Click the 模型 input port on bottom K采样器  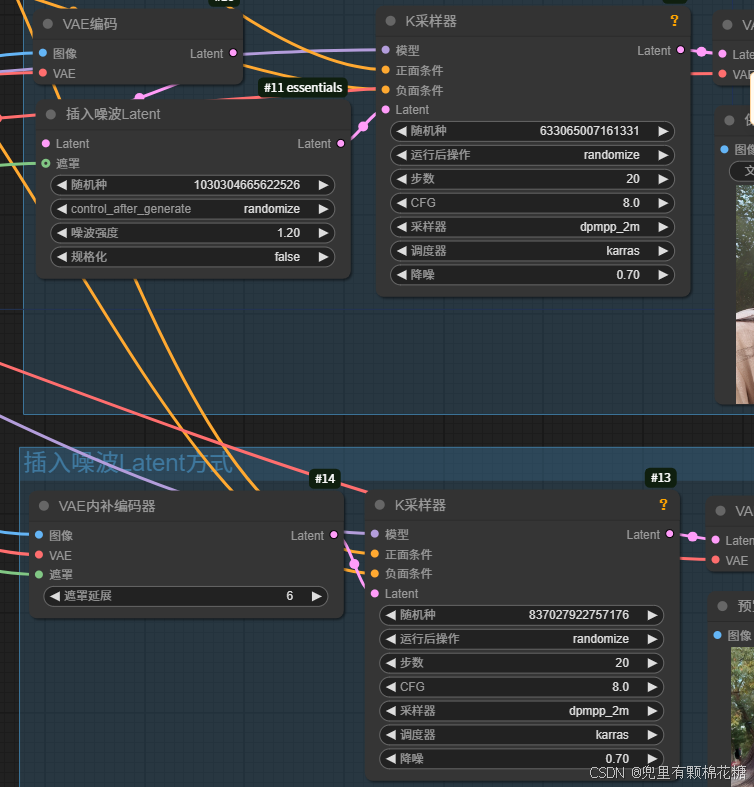[x=374, y=534]
